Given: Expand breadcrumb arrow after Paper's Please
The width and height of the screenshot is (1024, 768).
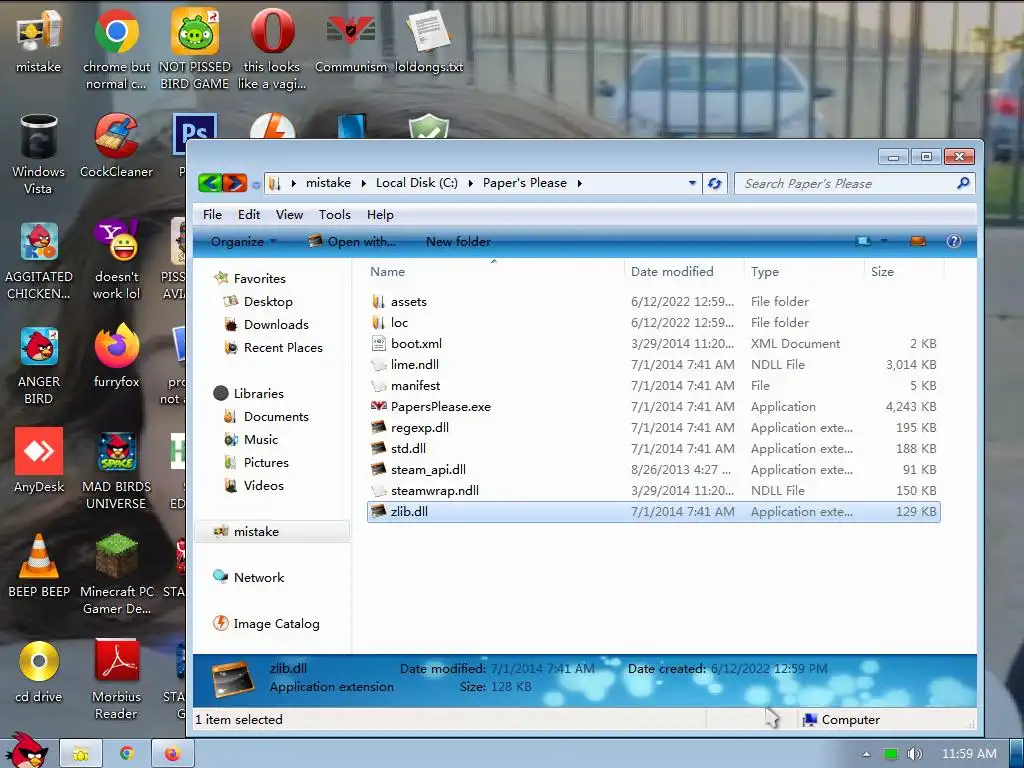Looking at the screenshot, I should pyautogui.click(x=580, y=184).
